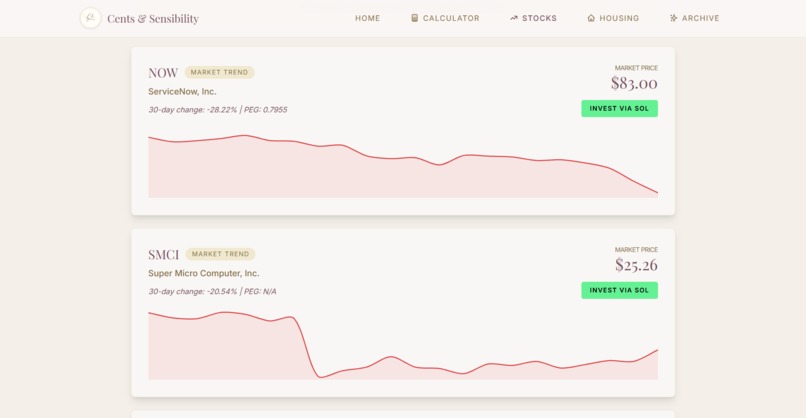806x418 pixels.
Task: Open the Home navigation item
Action: click(x=368, y=18)
